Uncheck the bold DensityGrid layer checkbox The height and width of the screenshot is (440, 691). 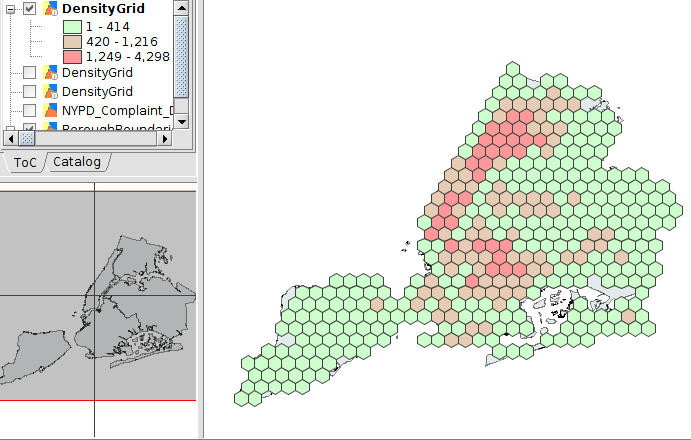tap(30, 8)
